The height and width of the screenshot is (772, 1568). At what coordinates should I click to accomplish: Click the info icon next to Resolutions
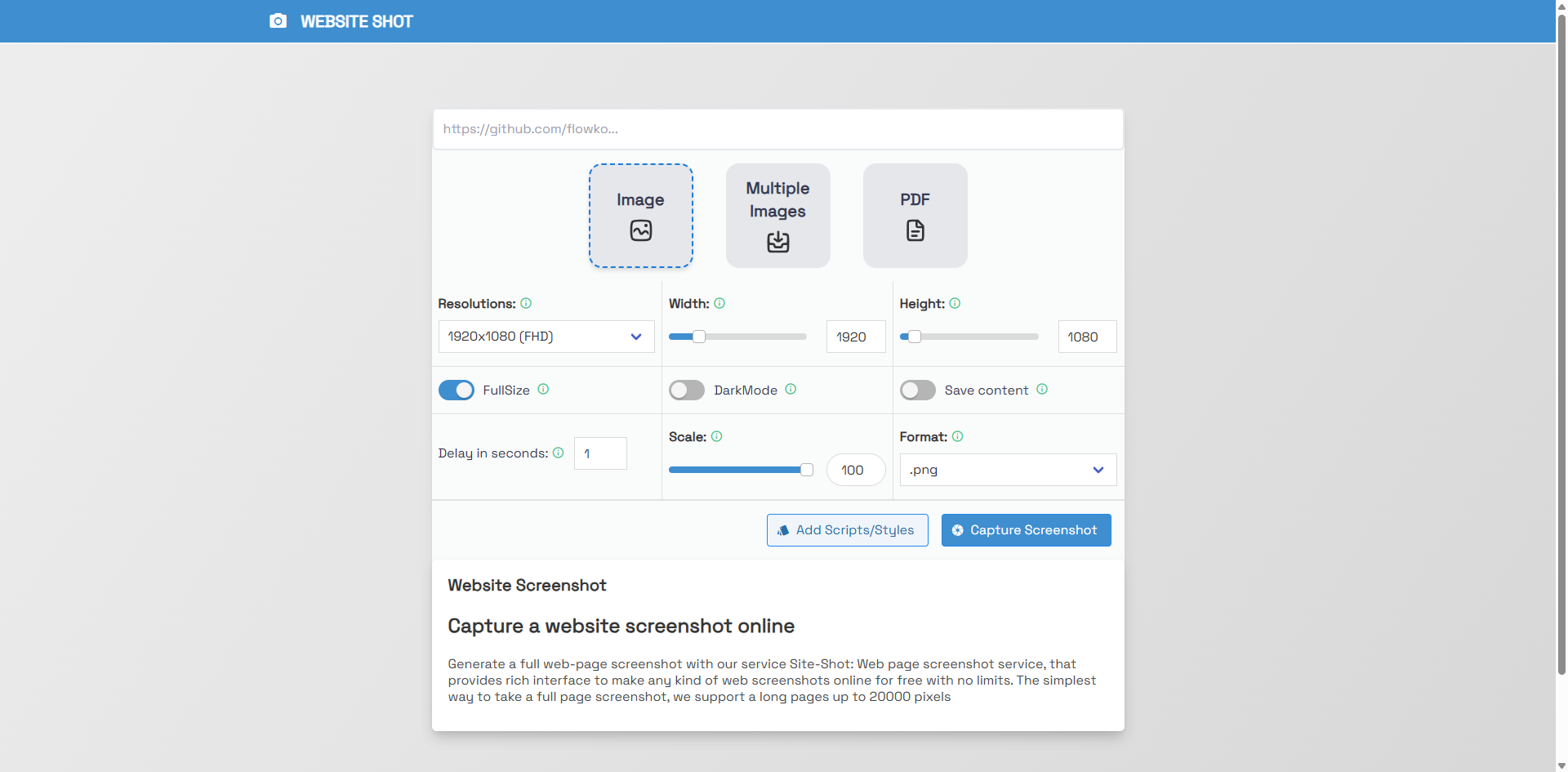pyautogui.click(x=526, y=303)
